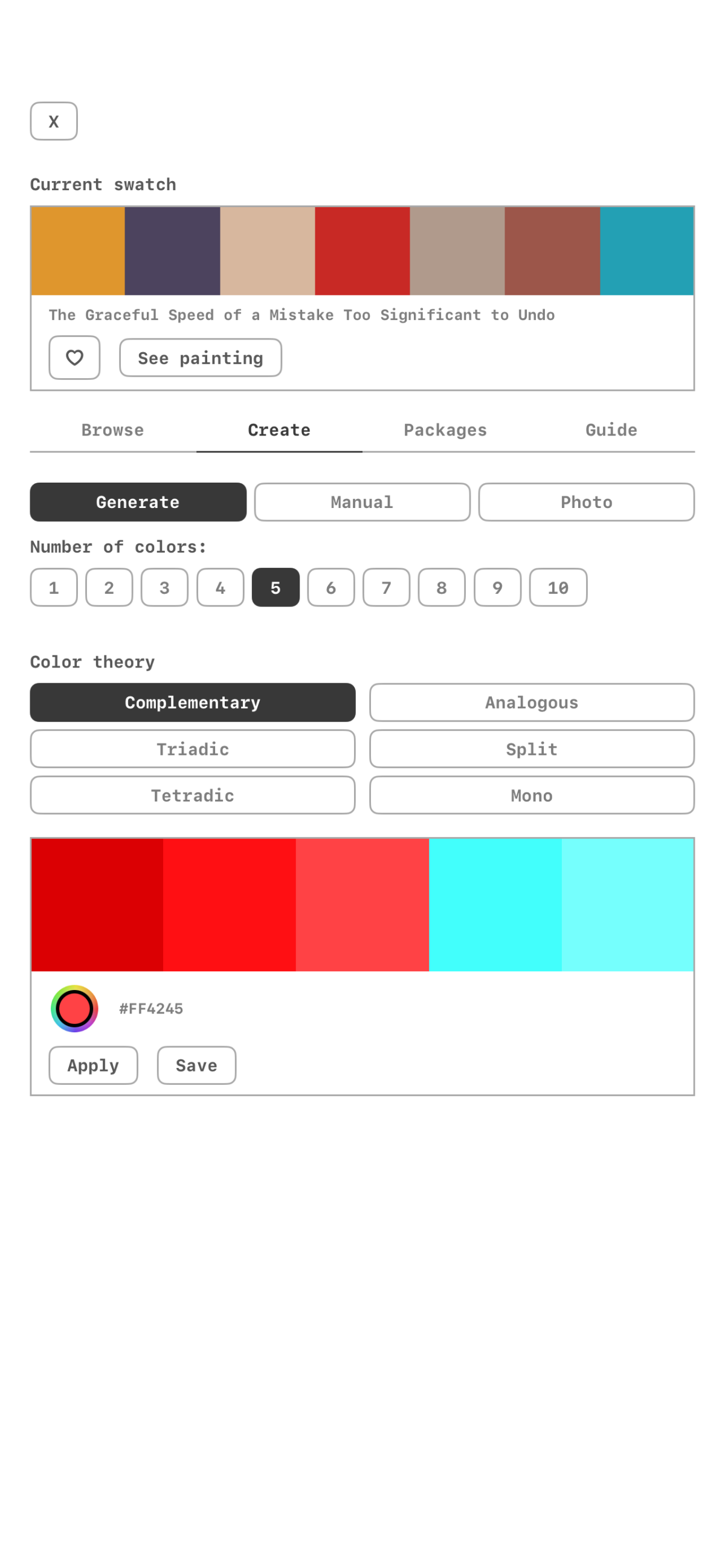Enable the Analogous color theory

point(531,702)
